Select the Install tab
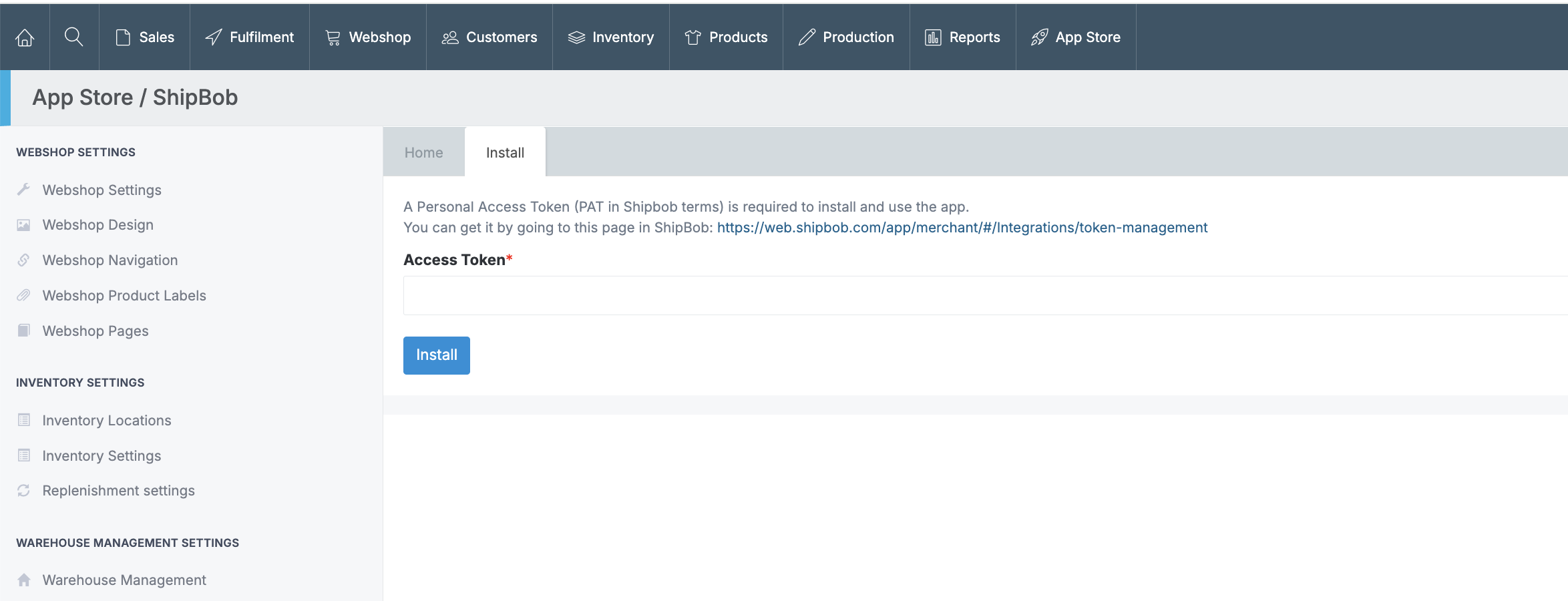The height and width of the screenshot is (601, 1568). click(505, 152)
